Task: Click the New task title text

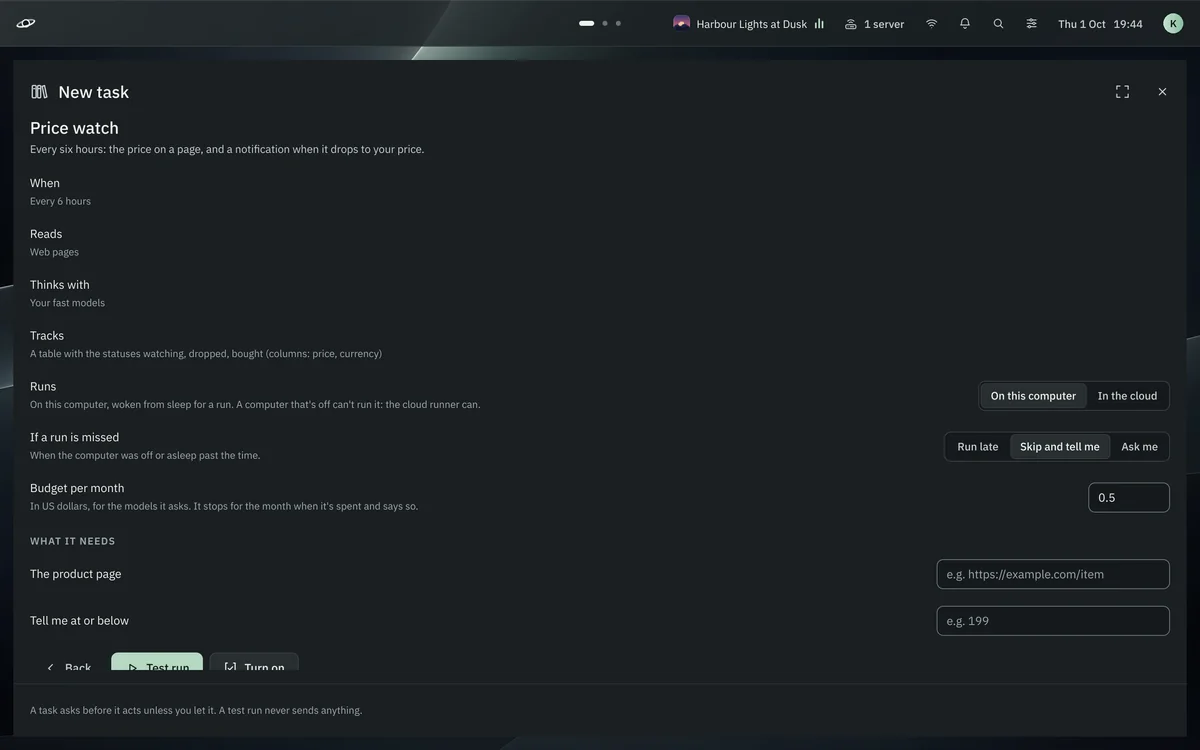Action: point(93,92)
